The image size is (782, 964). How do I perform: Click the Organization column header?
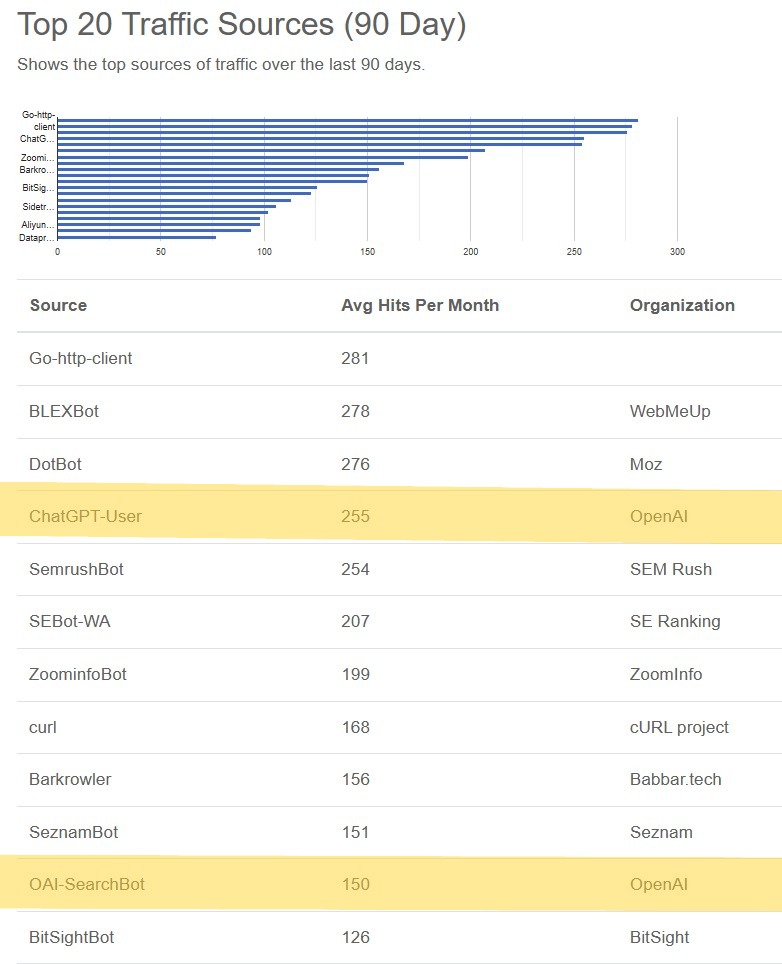682,306
